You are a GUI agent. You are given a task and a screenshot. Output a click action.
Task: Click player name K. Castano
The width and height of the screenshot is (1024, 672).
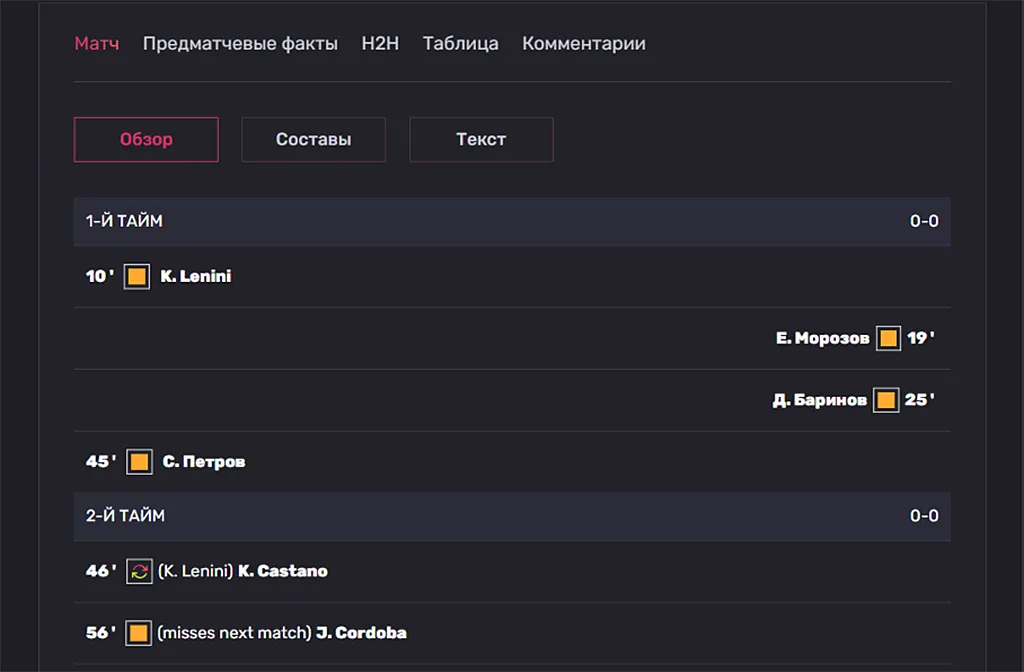[283, 571]
